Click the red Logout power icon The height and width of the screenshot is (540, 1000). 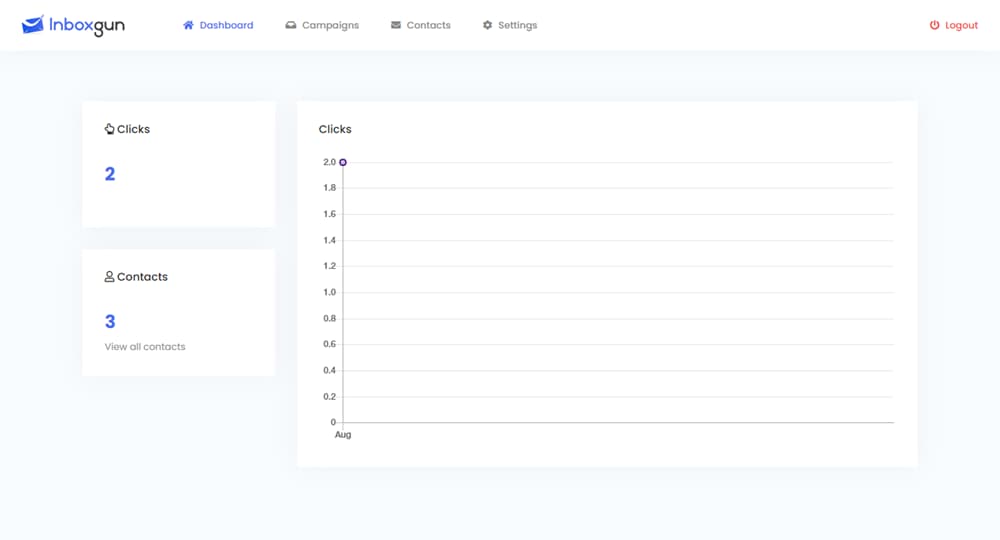pos(934,25)
